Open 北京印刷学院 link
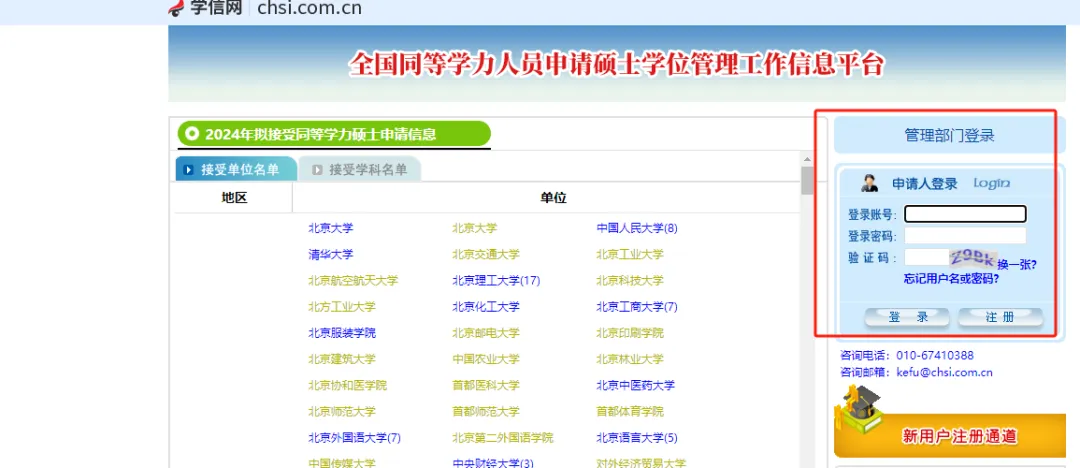1080x468 pixels. click(630, 333)
